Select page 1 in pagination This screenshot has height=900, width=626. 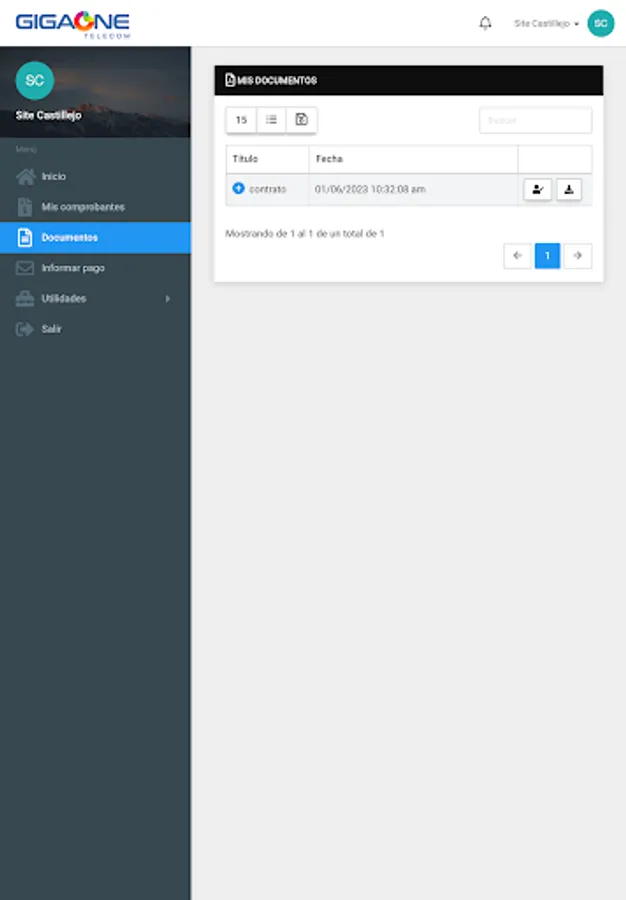(547, 255)
